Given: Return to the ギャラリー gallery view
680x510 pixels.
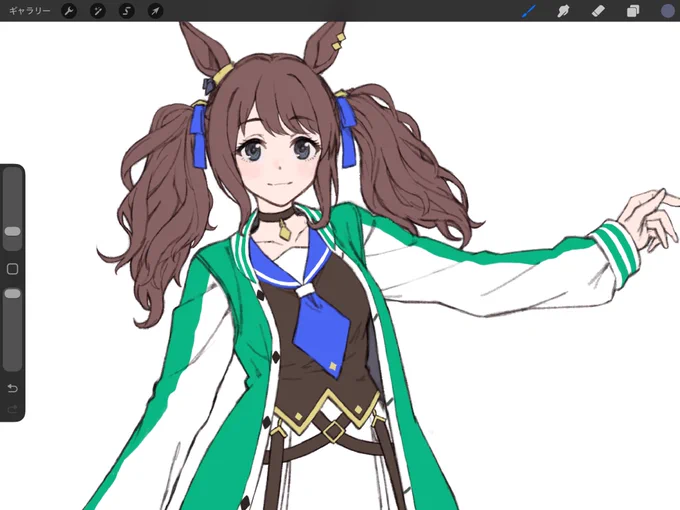Looking at the screenshot, I should coord(29,11).
